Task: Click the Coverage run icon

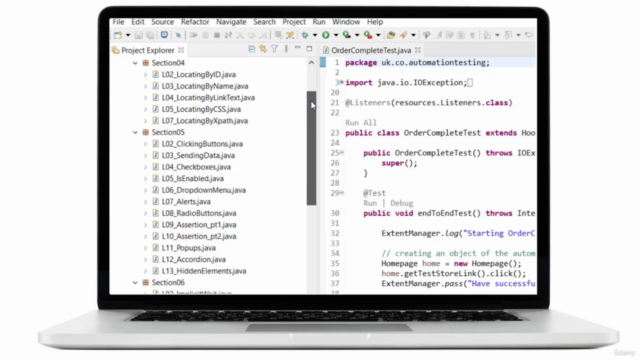Action: [x=347, y=35]
